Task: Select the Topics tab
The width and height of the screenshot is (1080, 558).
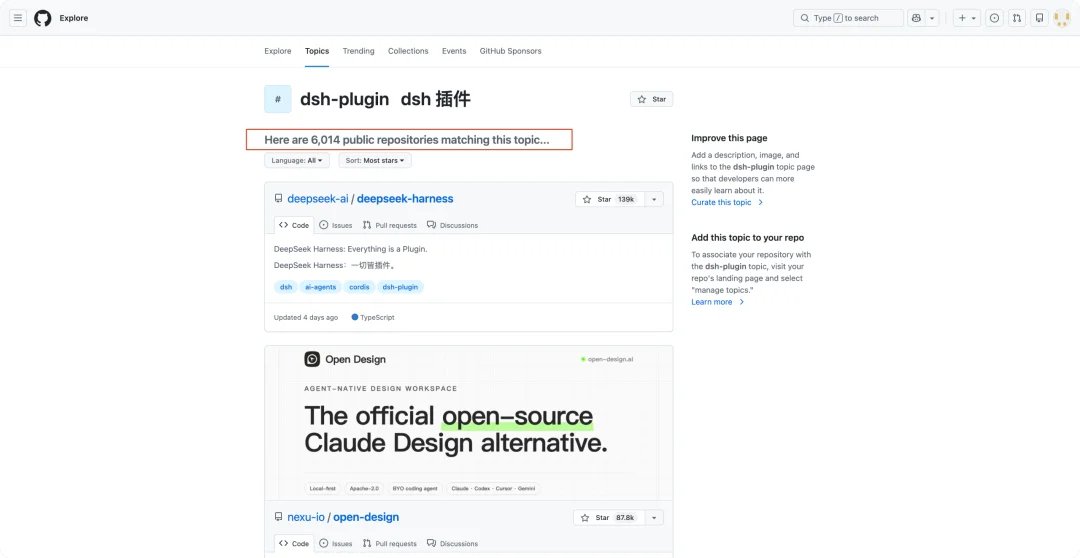Action: 317,51
